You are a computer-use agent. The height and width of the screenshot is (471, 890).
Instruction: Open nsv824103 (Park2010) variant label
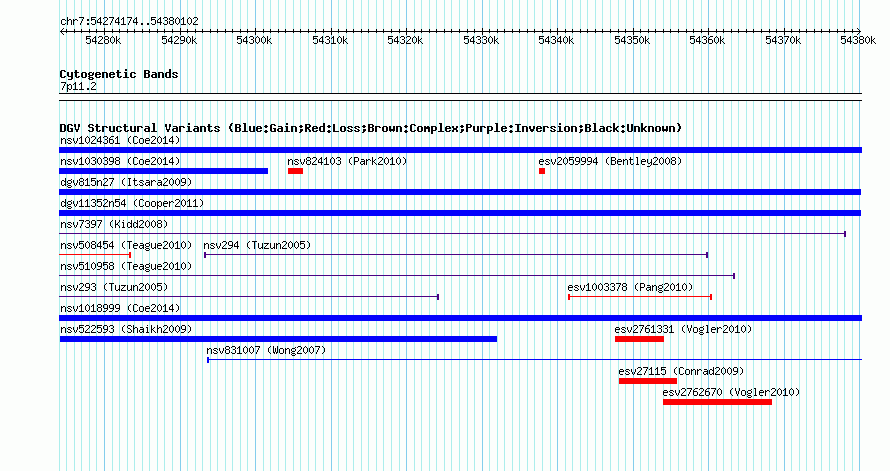(347, 161)
